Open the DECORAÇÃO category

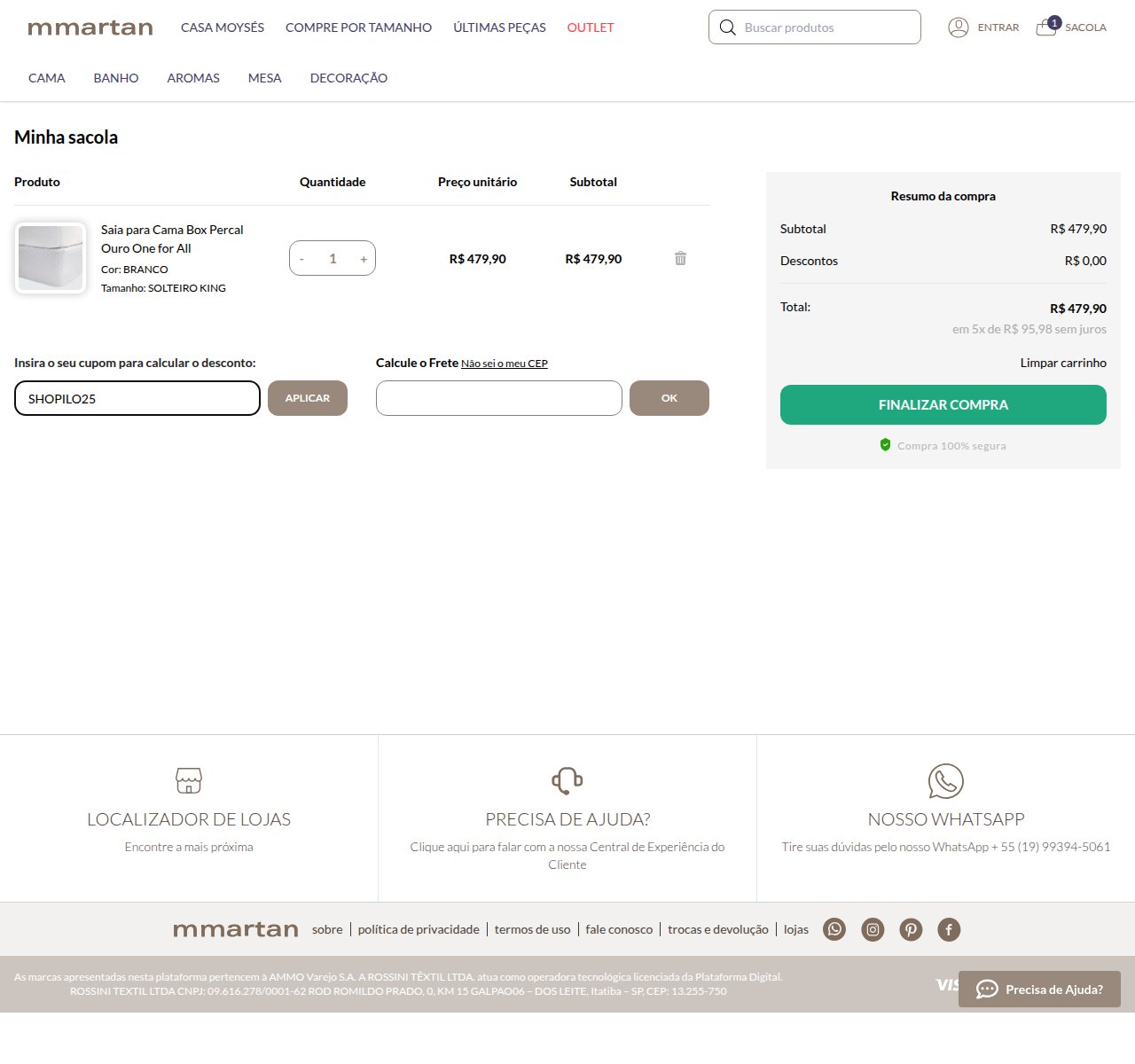pos(348,78)
